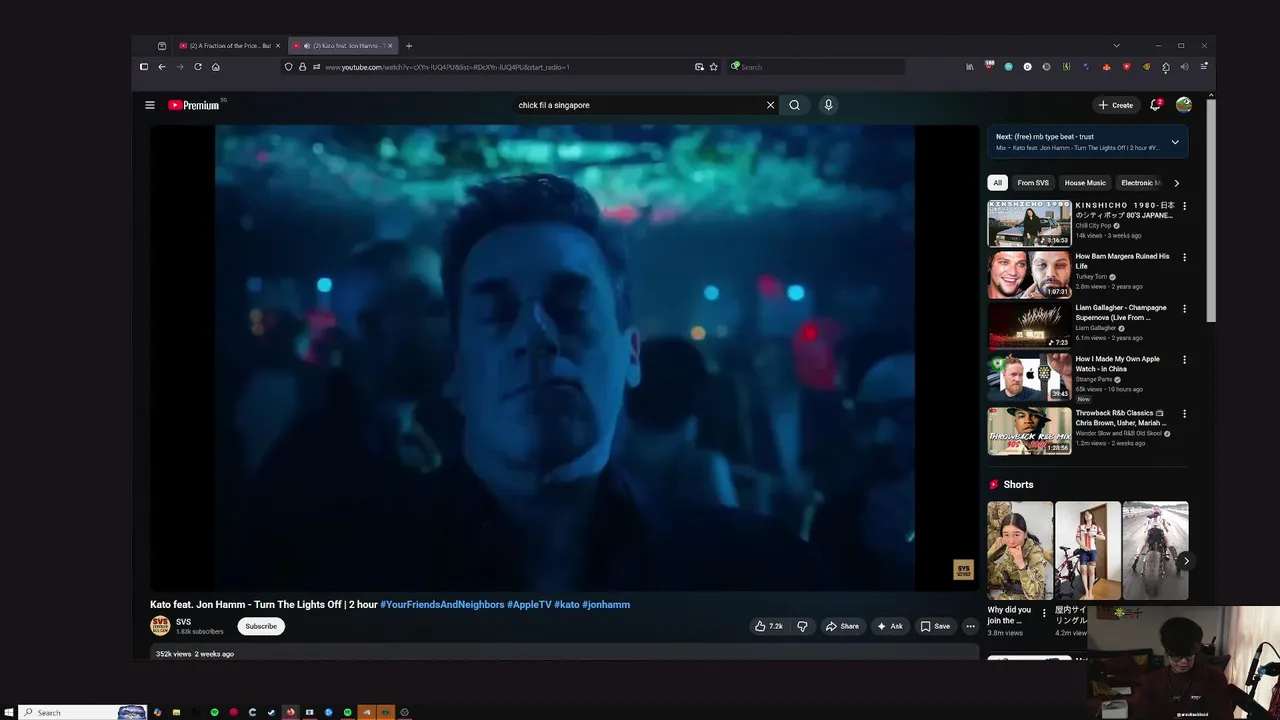Open the list all tabs chevron
The height and width of the screenshot is (720, 1280).
click(x=1116, y=46)
